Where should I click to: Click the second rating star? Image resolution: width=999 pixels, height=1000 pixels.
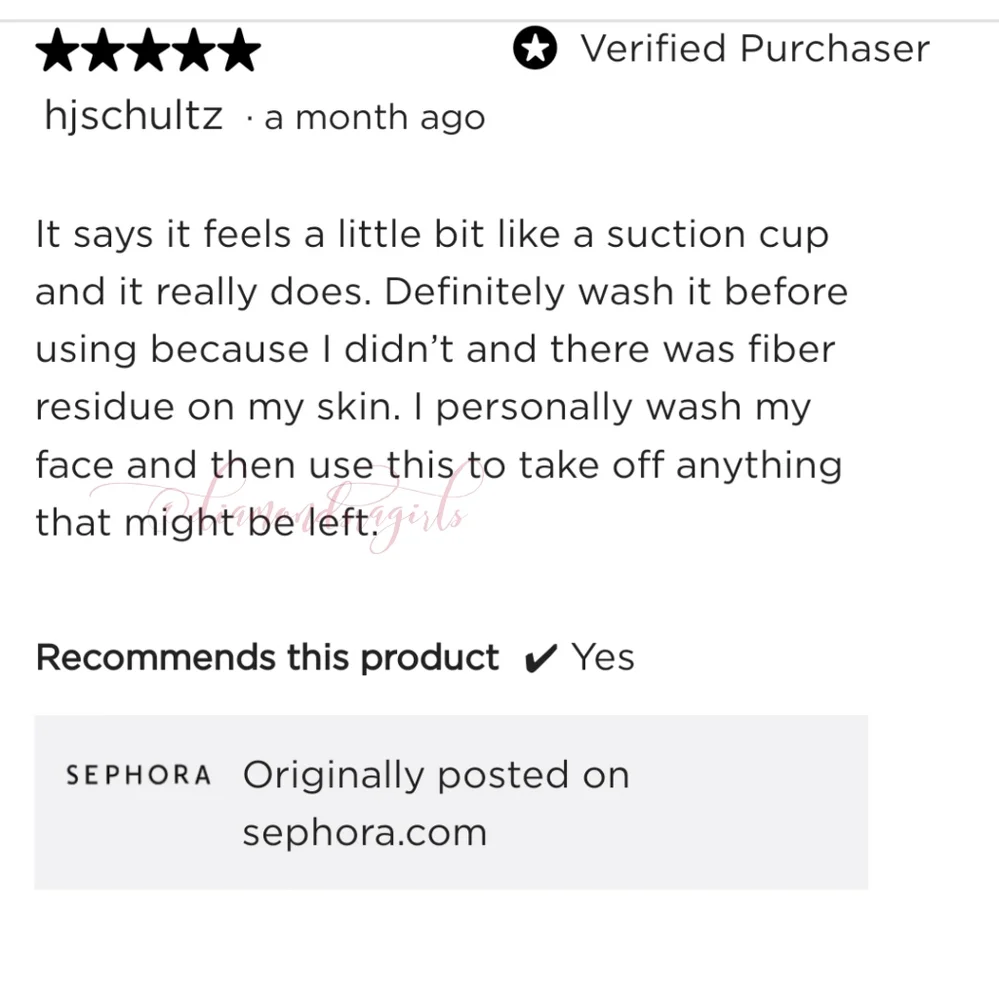pos(103,50)
